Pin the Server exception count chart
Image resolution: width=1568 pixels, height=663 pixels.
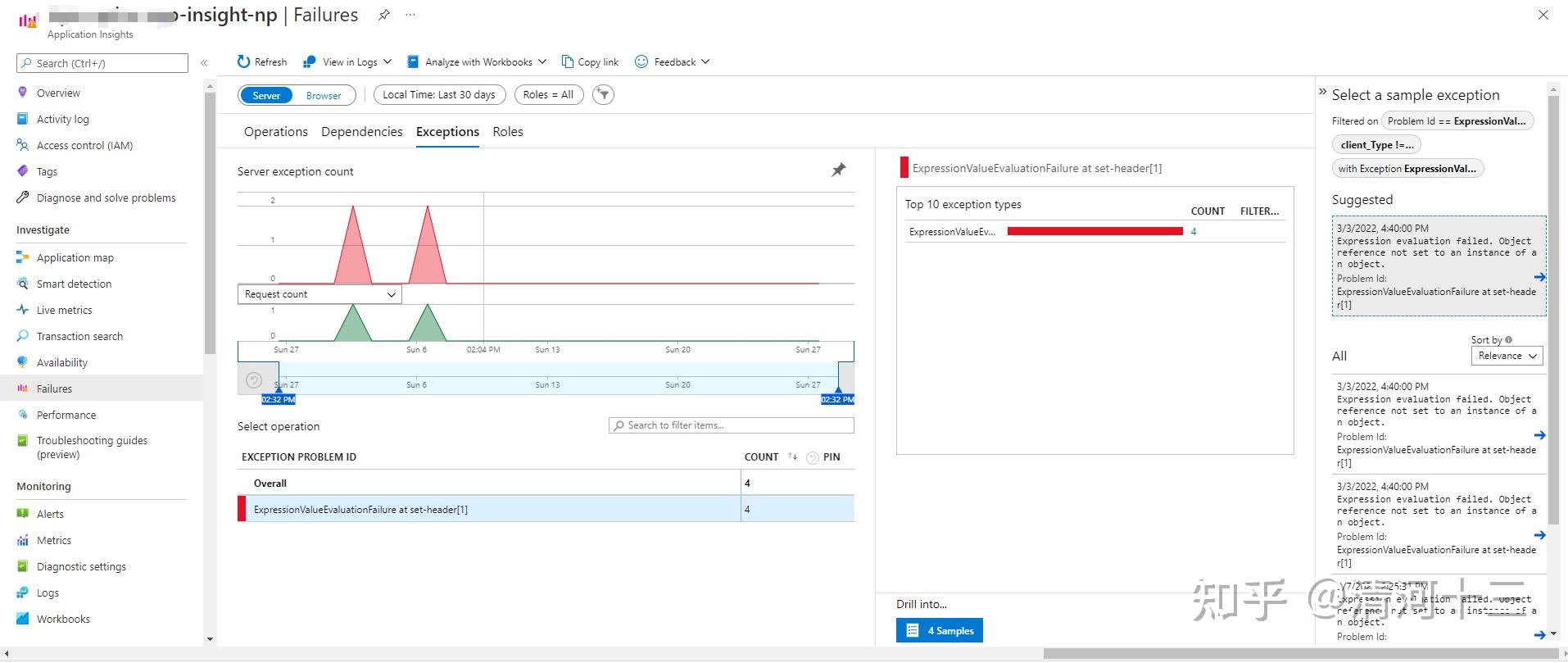point(839,170)
